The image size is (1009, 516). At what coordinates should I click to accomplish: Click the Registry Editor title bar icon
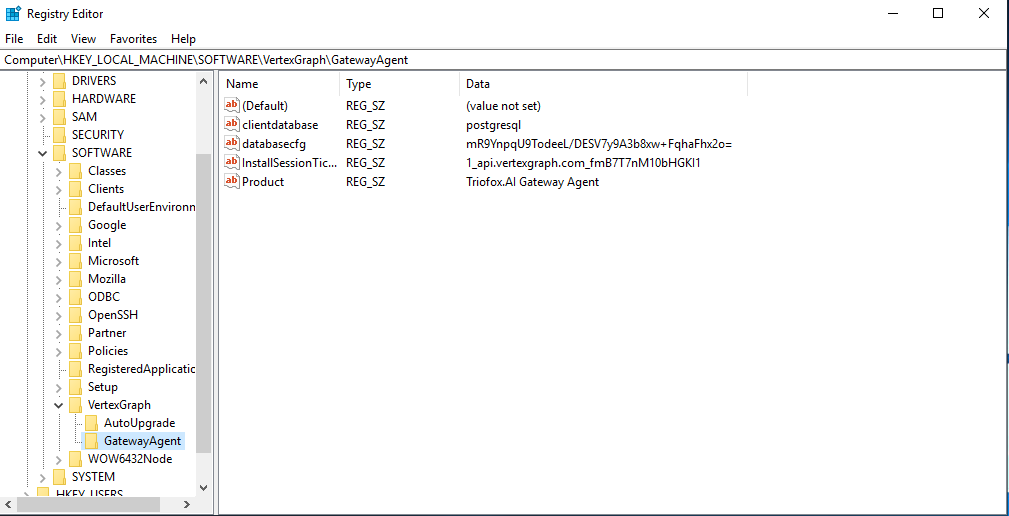click(13, 13)
